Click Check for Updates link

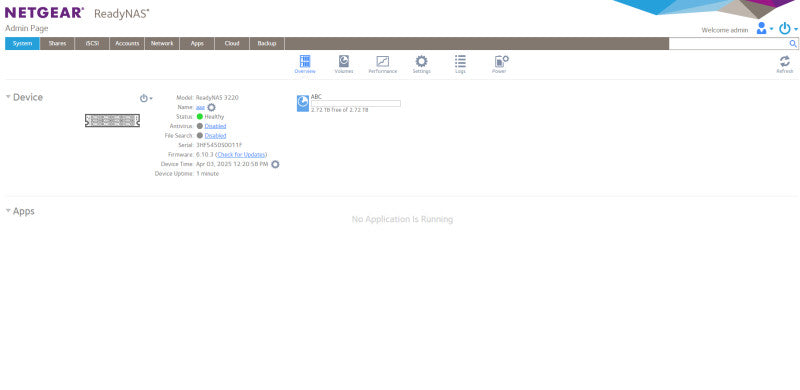tap(241, 155)
